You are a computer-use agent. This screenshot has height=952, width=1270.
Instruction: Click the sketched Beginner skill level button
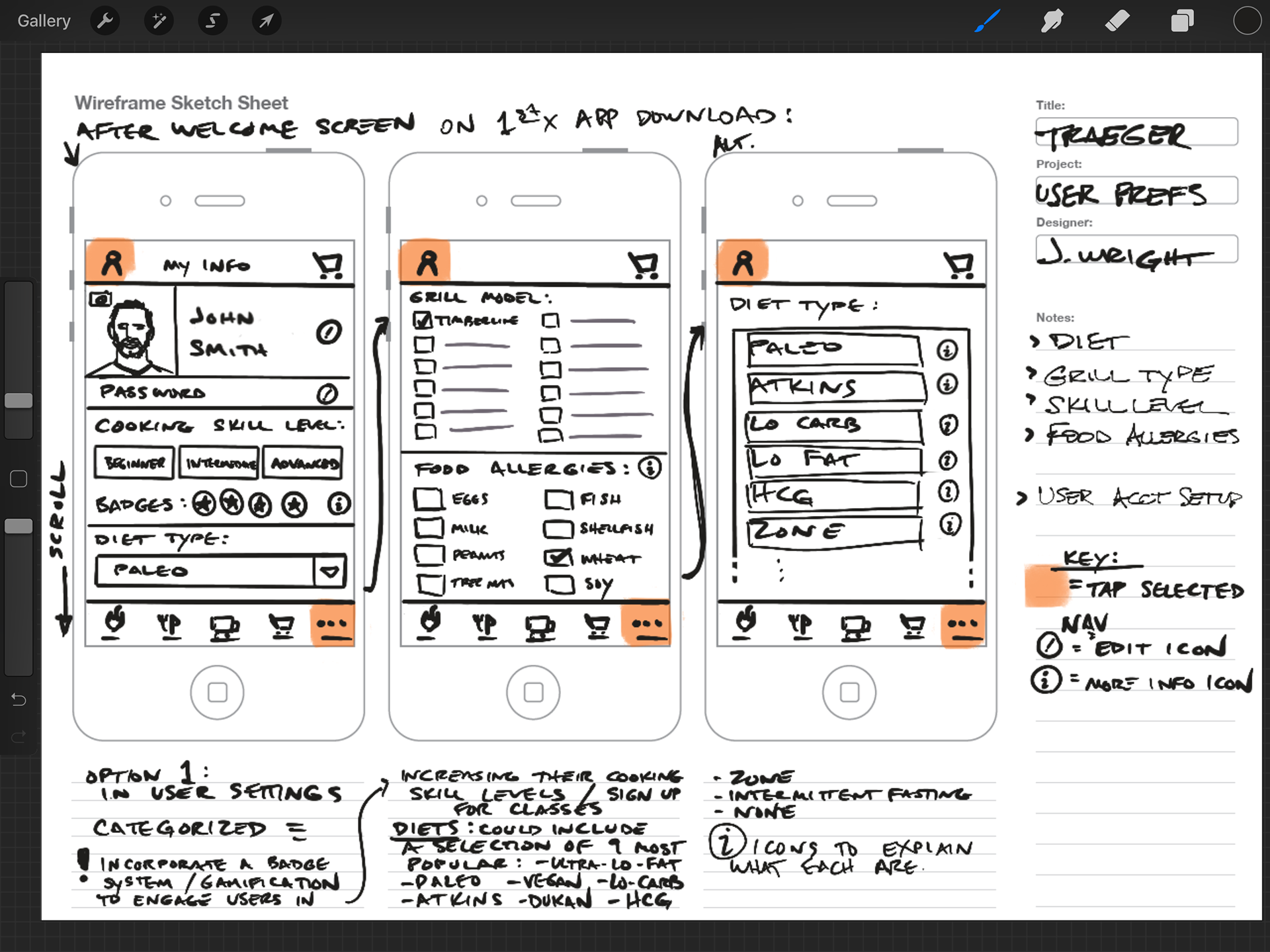click(134, 462)
